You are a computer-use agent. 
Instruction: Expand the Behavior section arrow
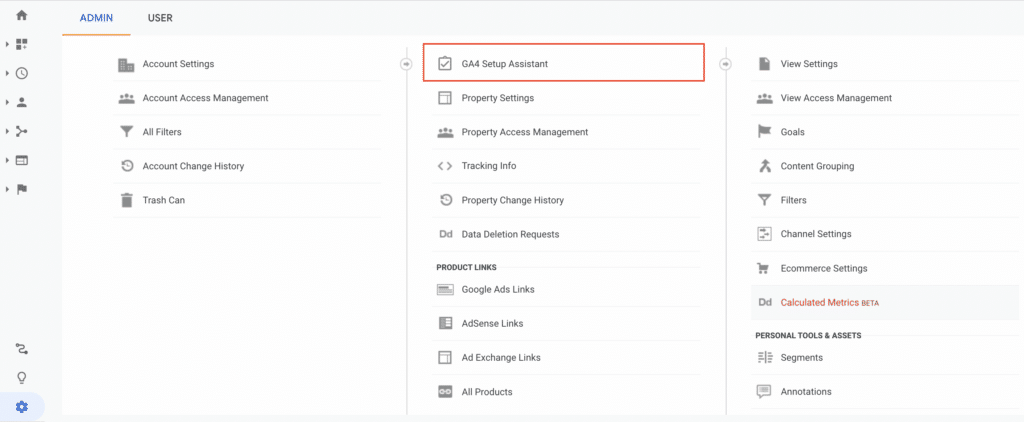tap(7, 160)
